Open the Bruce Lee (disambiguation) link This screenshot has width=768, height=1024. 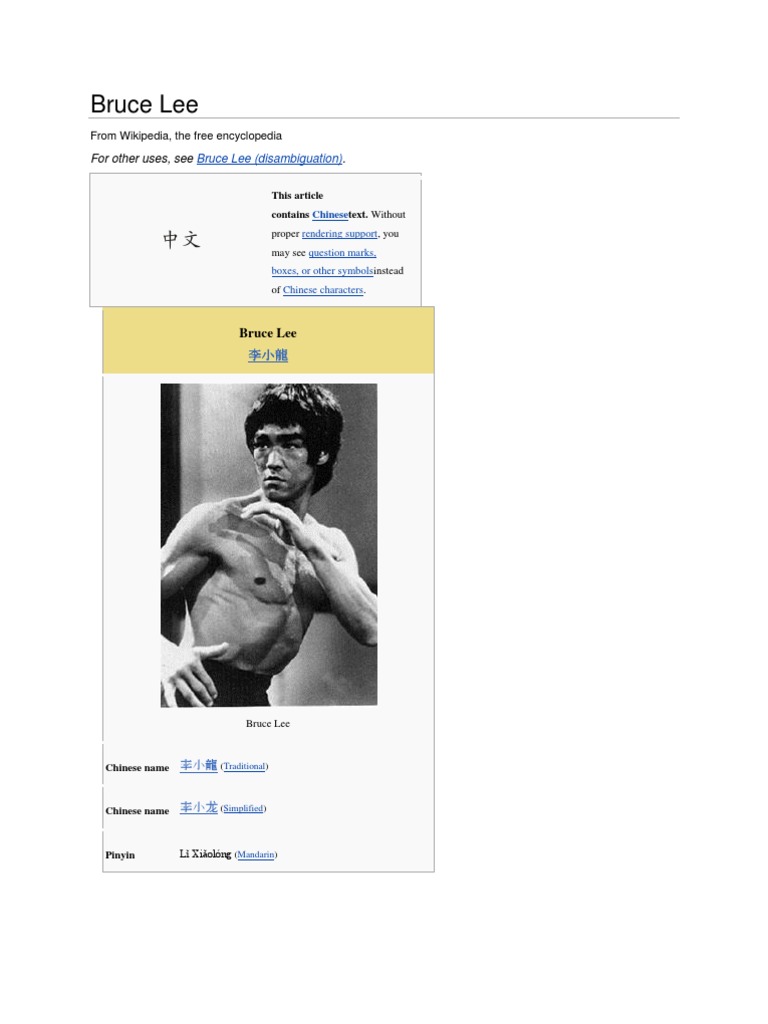coord(270,159)
